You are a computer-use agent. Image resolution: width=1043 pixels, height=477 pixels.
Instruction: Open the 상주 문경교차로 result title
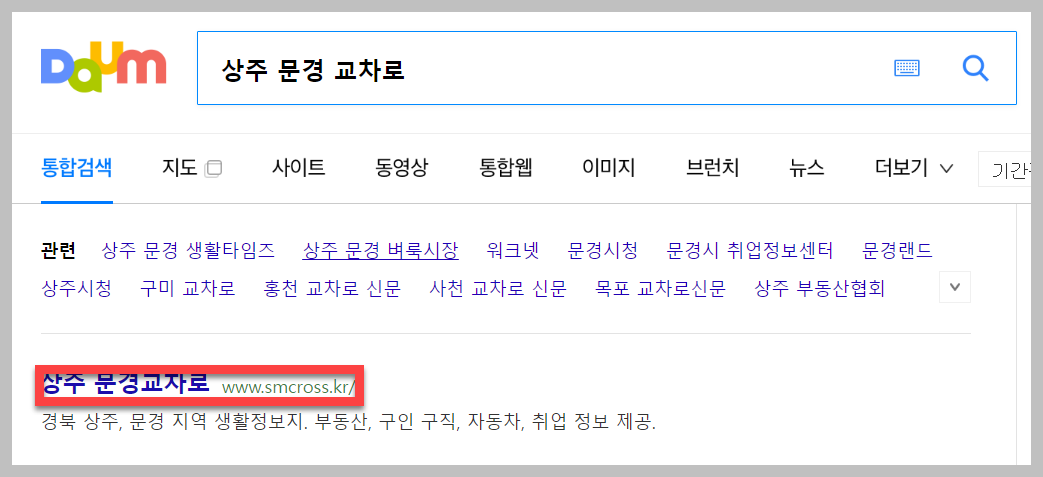click(x=126, y=383)
